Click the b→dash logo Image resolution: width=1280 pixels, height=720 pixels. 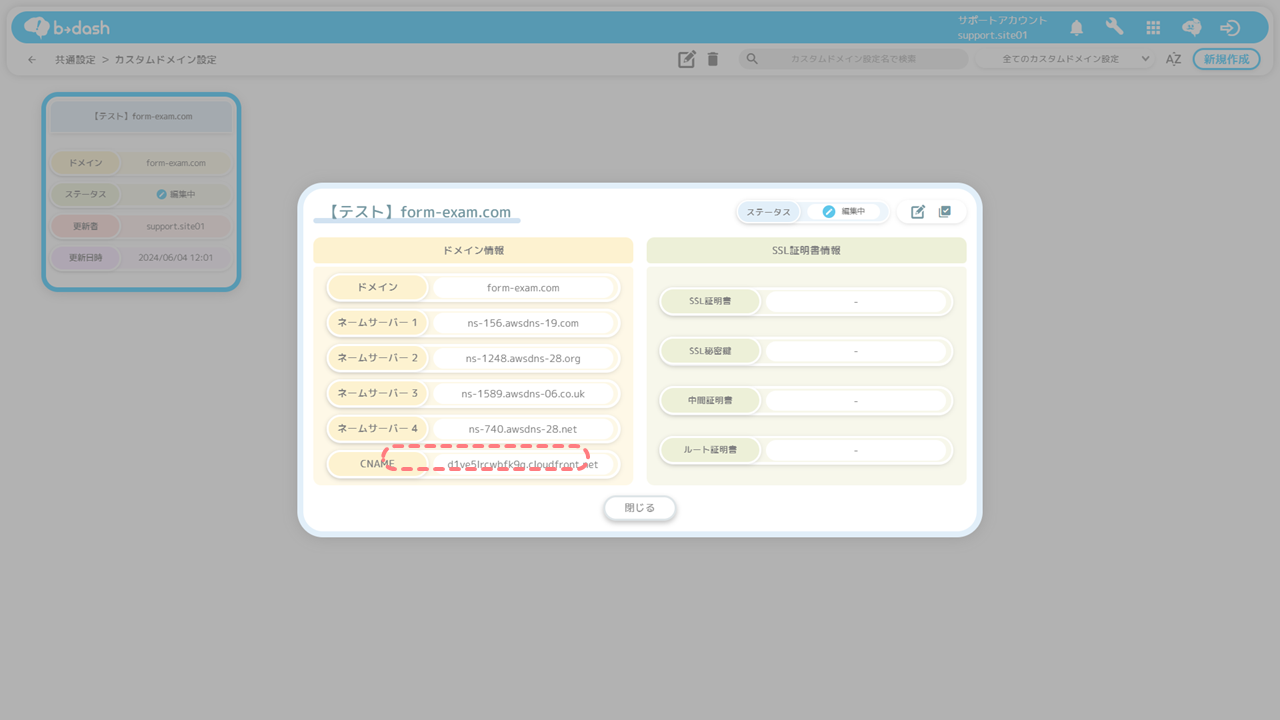click(67, 28)
